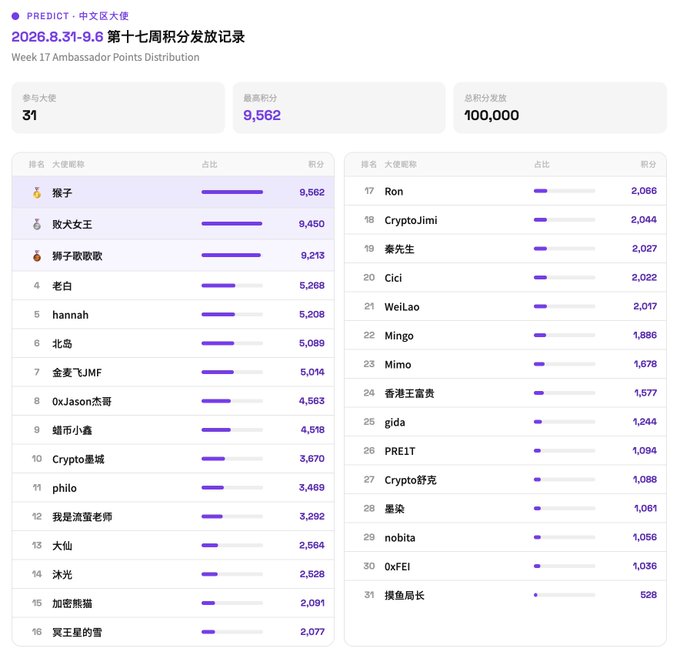The height and width of the screenshot is (655, 680).
Task: Click the score 4,563 for 0xJason杰哥
Action: point(311,401)
